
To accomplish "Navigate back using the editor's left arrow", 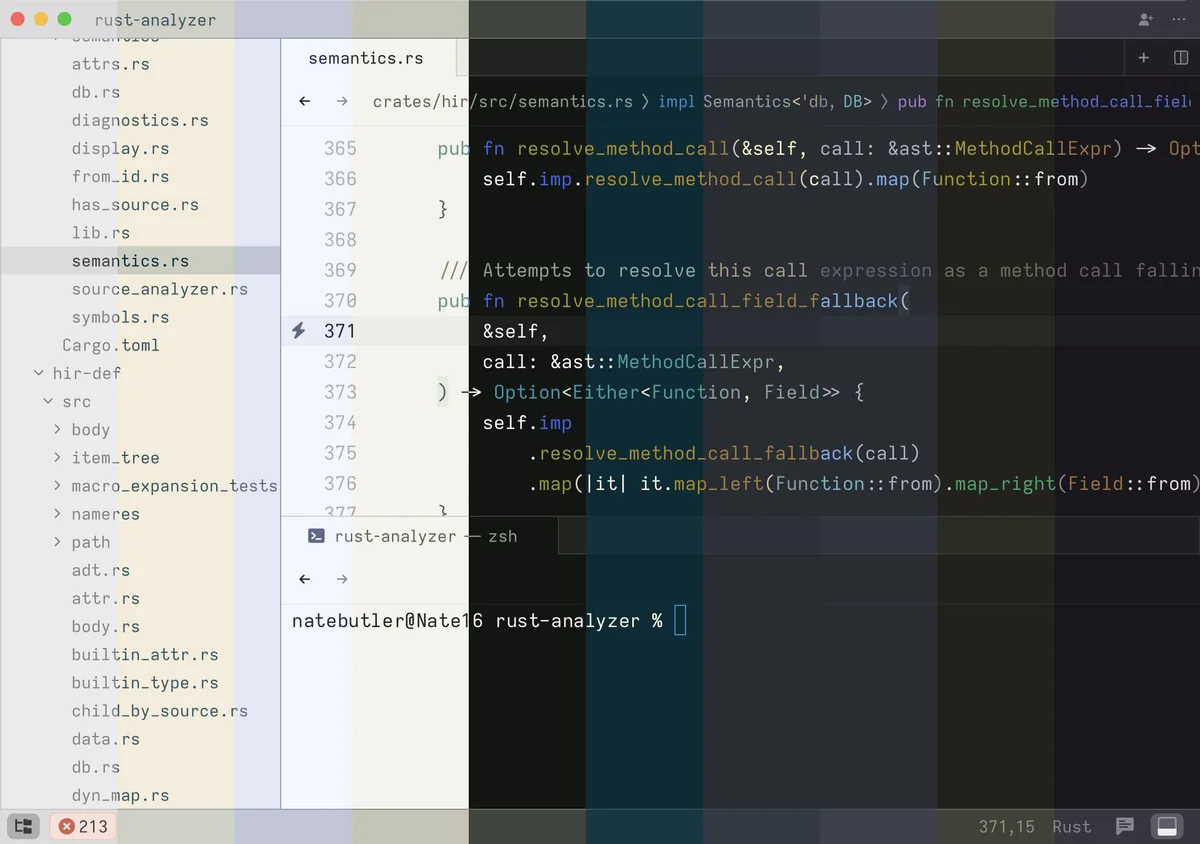I will tap(305, 101).
